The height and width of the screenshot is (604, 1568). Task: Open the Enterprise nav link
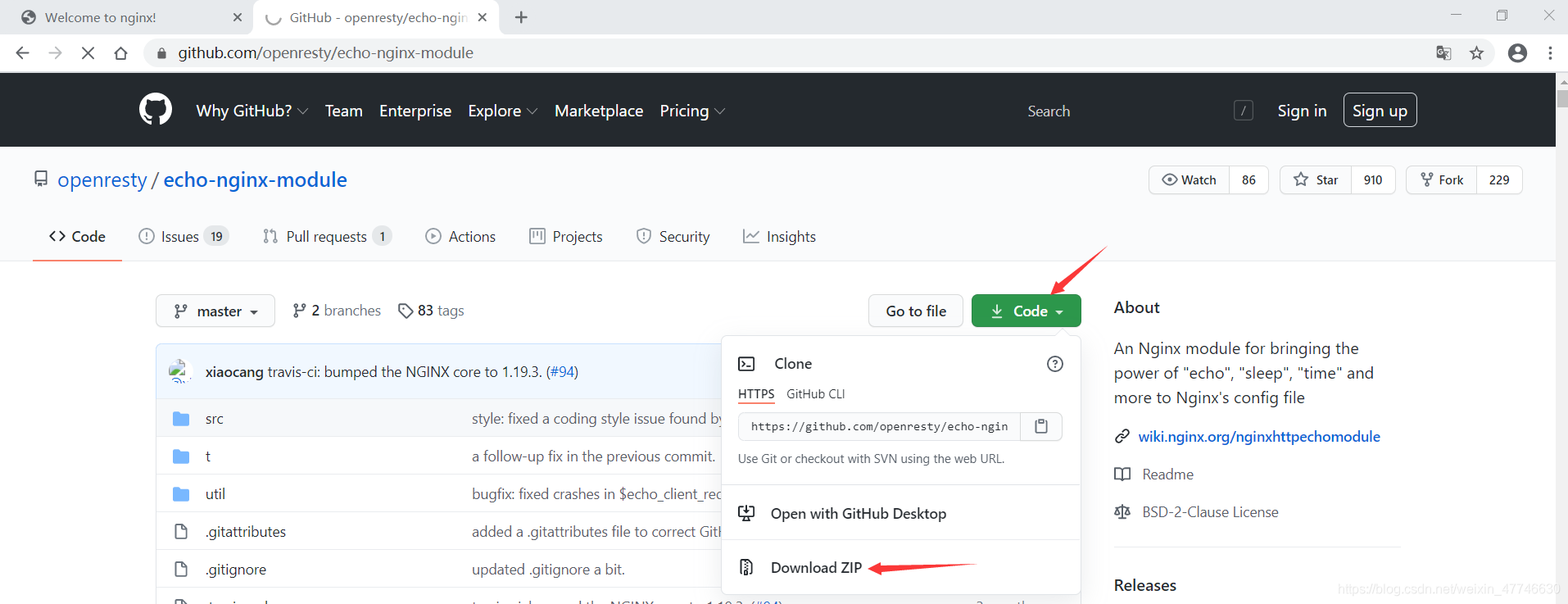(415, 111)
